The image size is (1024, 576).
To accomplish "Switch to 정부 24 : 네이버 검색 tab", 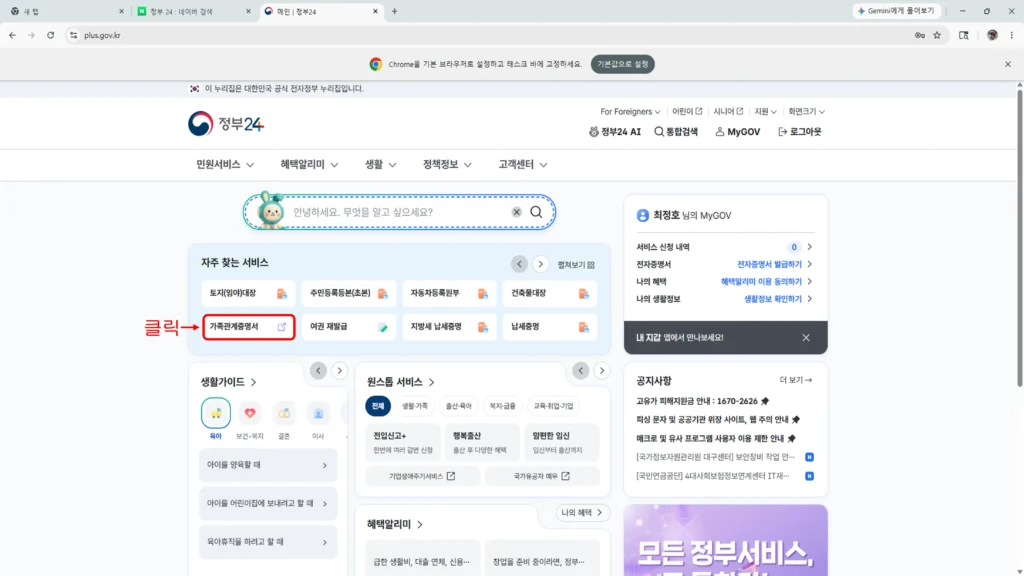I will click(193, 11).
